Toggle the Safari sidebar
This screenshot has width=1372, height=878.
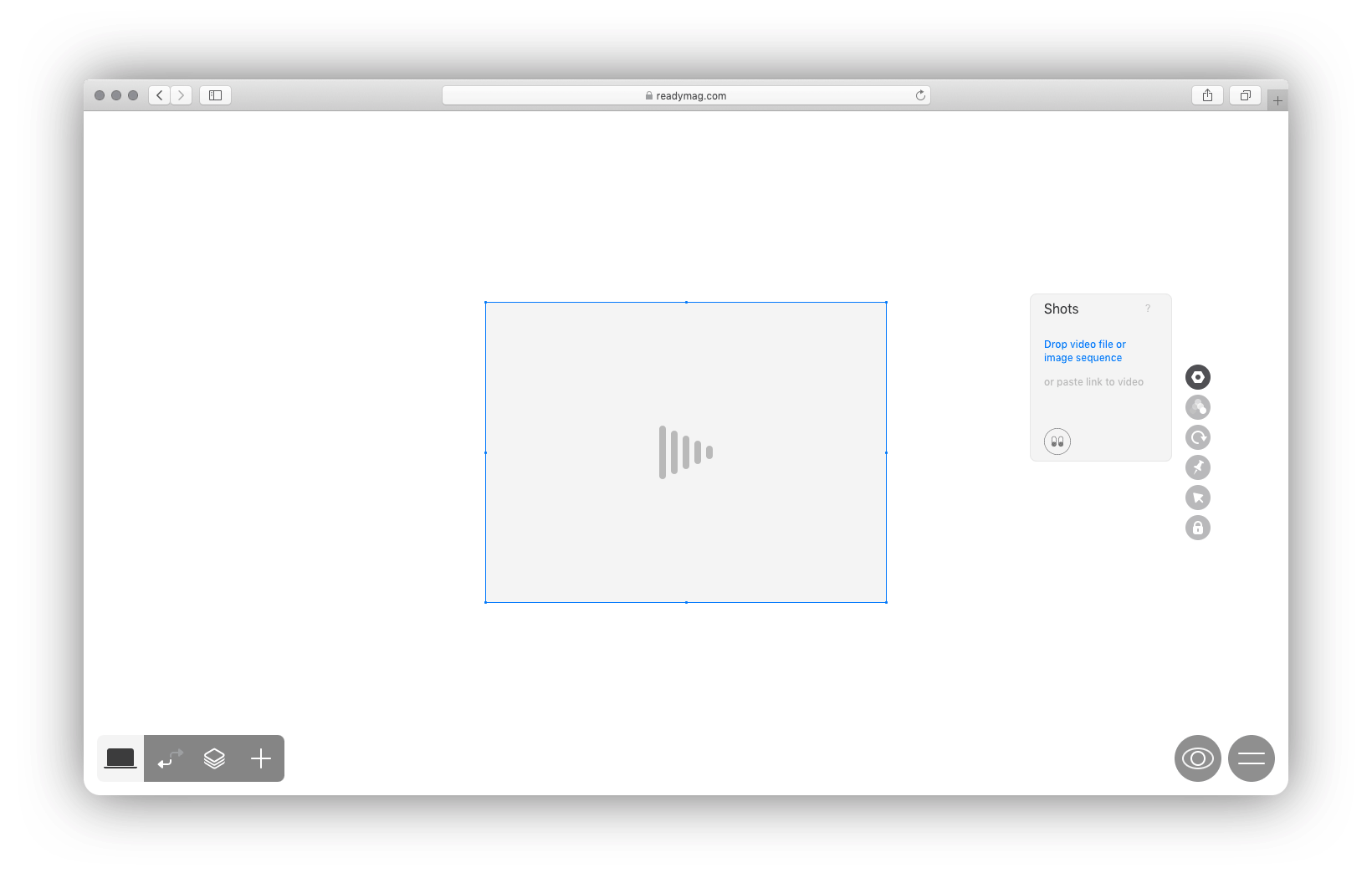(215, 95)
